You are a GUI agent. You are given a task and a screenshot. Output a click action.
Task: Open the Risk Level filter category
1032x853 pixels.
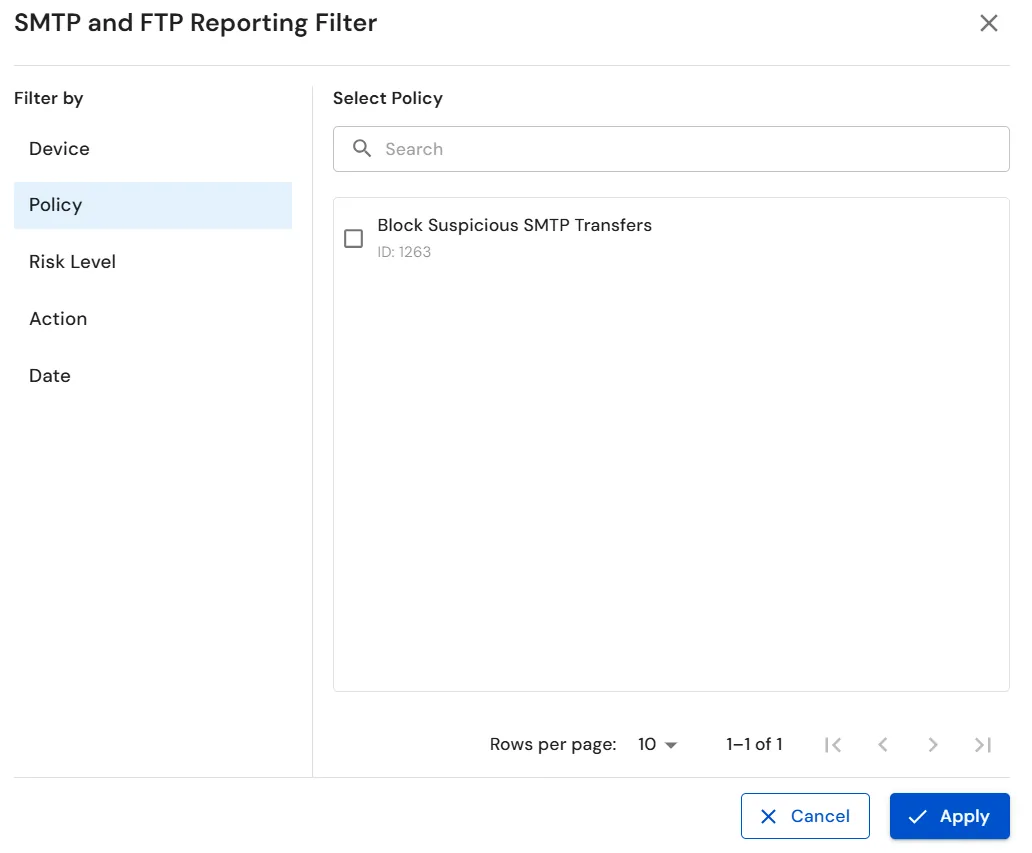click(x=153, y=262)
